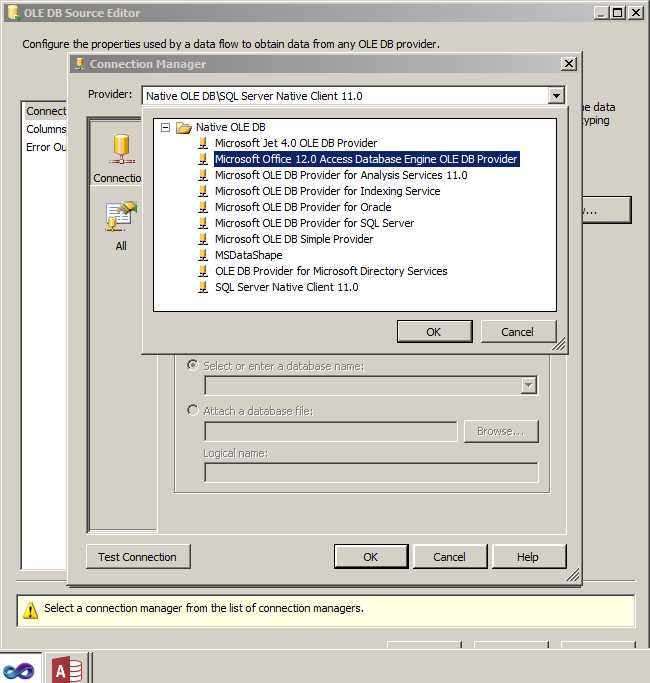650x683 pixels.
Task: Pick Microsoft OLE DB Provider for SQL Server
Action: [x=315, y=223]
